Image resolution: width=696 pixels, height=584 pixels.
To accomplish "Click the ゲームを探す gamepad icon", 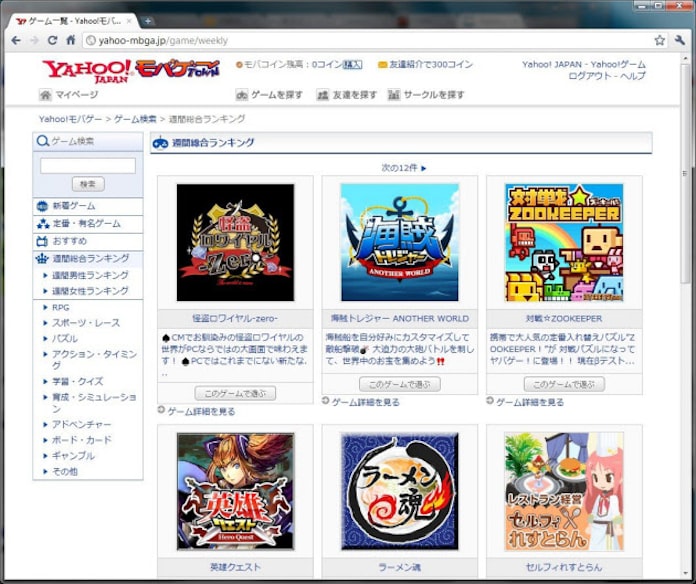I will [242, 95].
